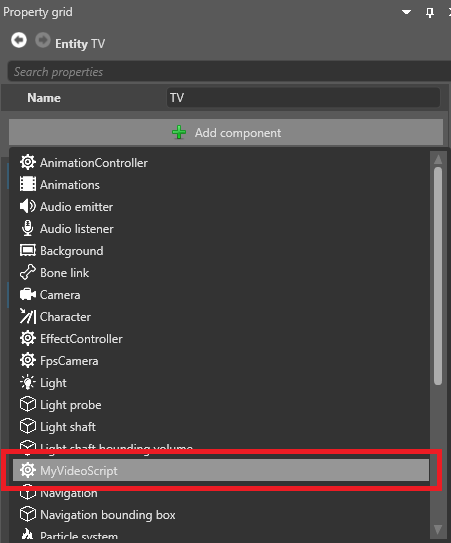Open the Property grid panel options dropdown arrow
This screenshot has height=543, width=451.
[x=406, y=12]
